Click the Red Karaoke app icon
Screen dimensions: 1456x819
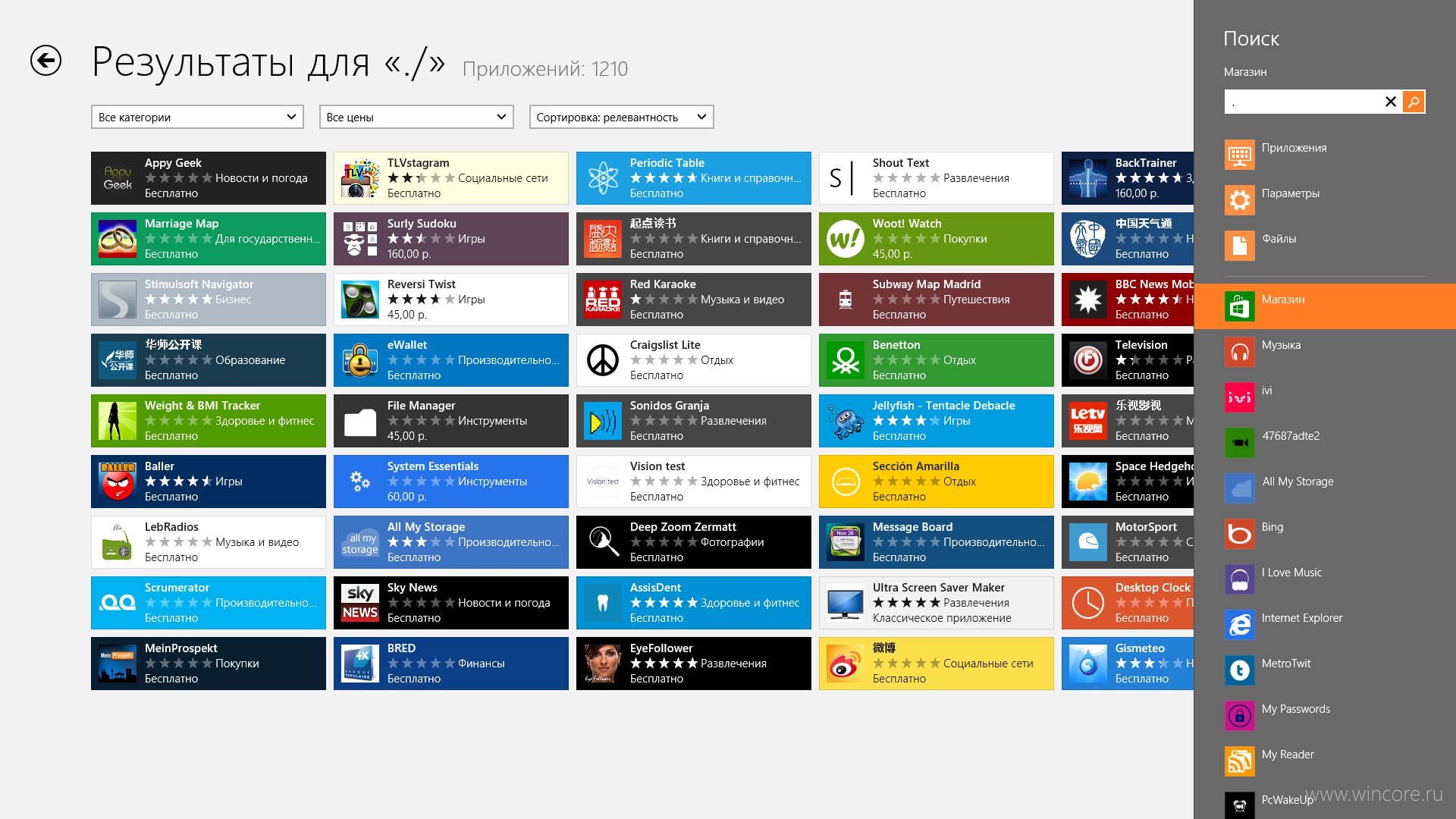(603, 300)
